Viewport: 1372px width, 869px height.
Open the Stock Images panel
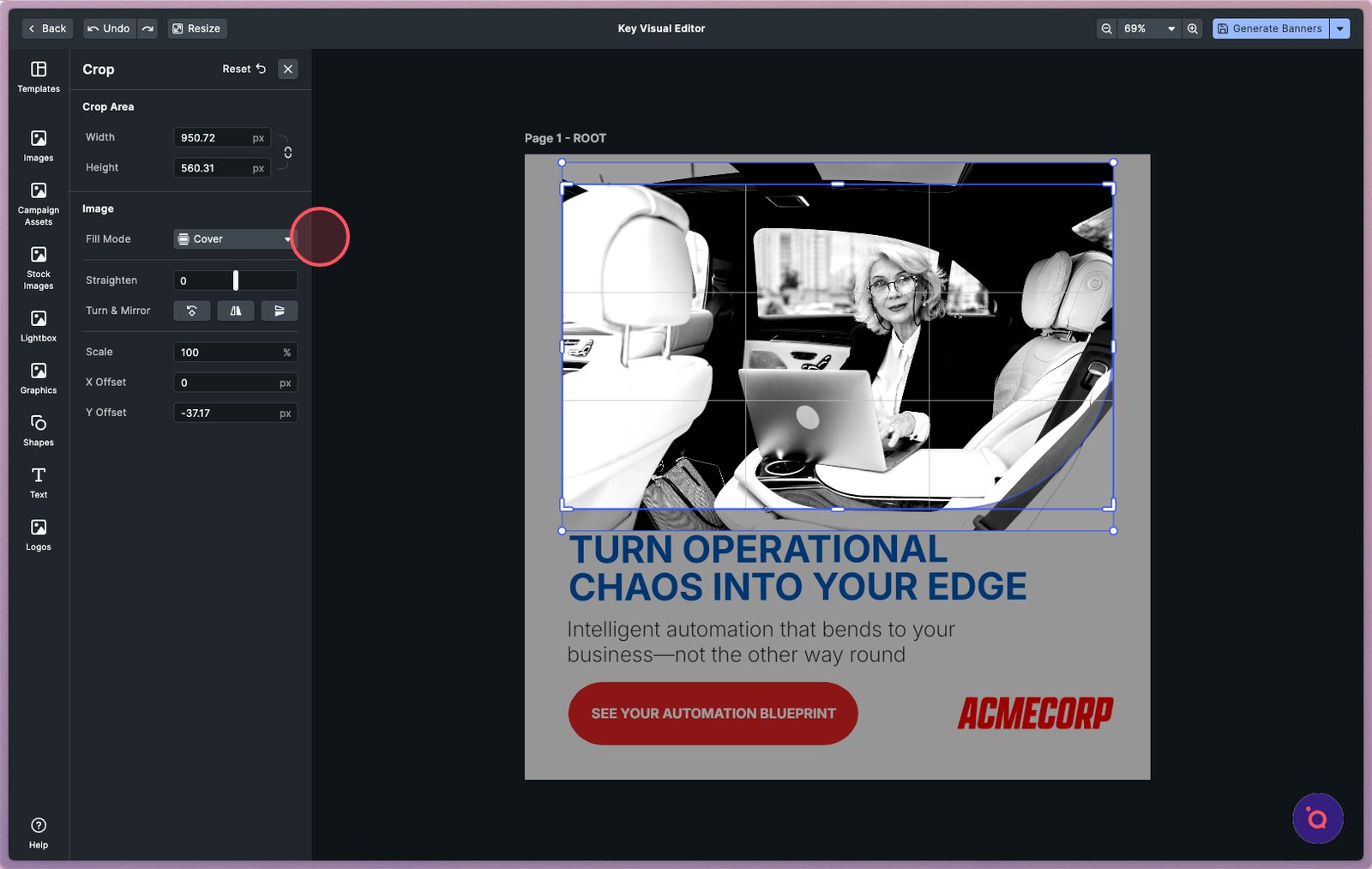[x=39, y=267]
